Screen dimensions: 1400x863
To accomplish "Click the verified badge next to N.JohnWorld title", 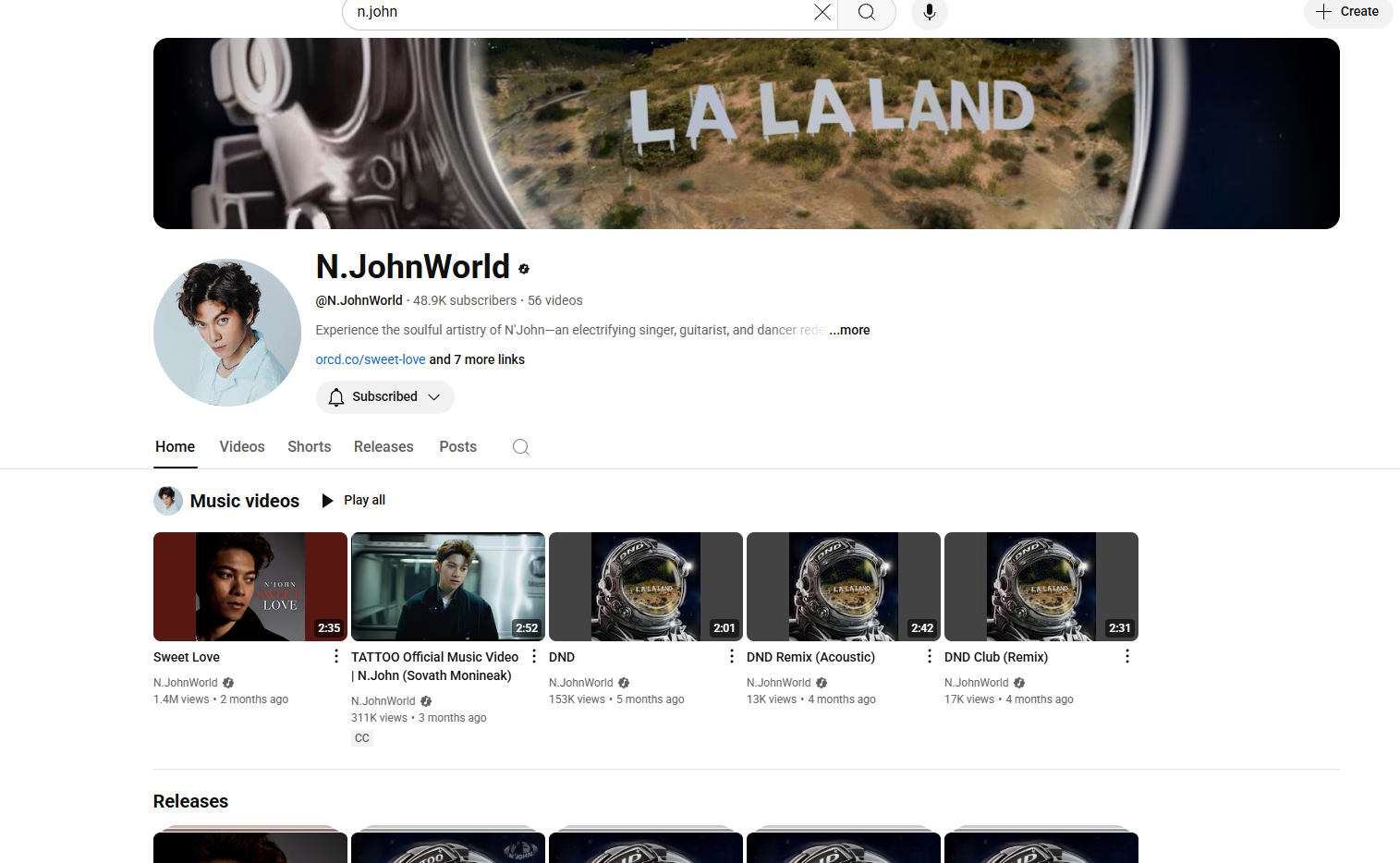I will [x=524, y=269].
